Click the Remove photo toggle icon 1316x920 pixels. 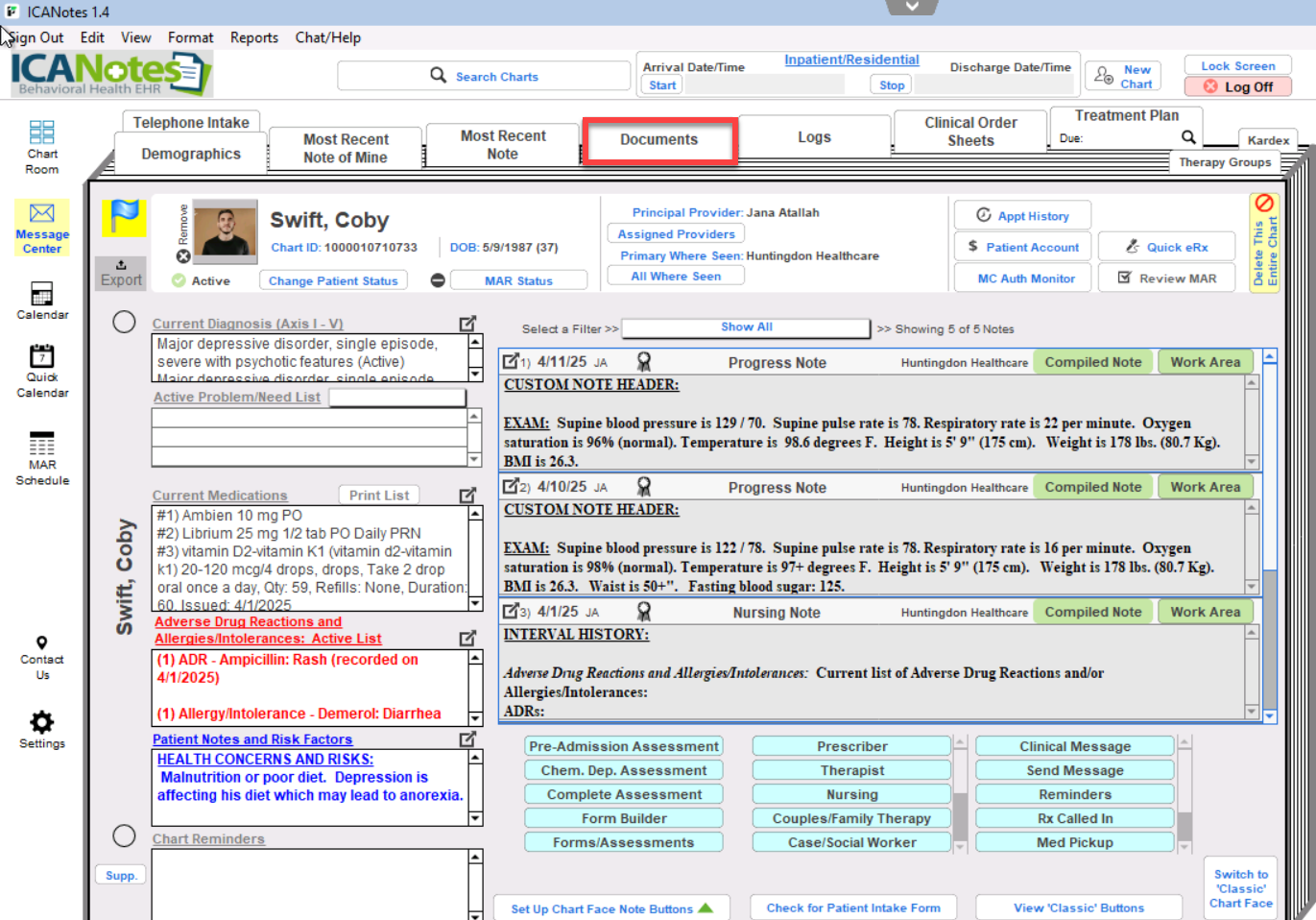183,256
